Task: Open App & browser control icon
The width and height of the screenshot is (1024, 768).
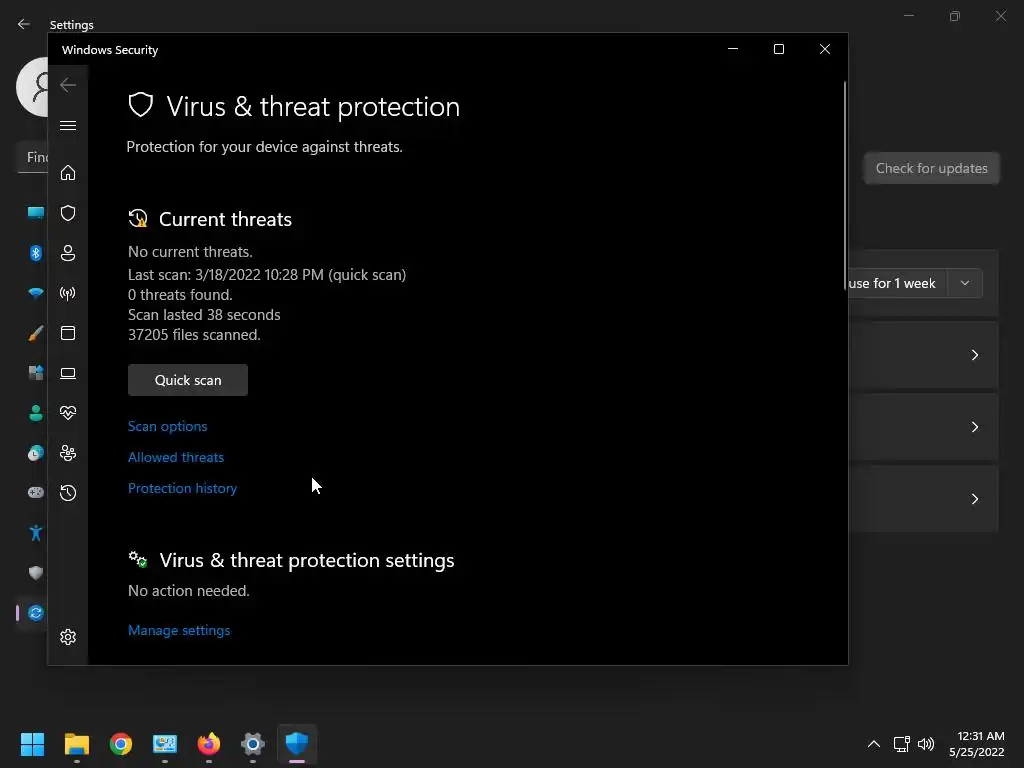Action: (x=68, y=333)
